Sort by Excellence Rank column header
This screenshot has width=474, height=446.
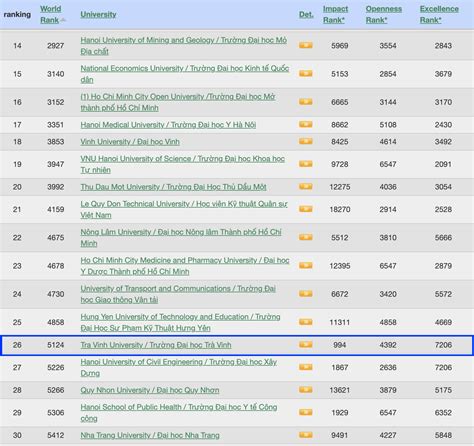click(439, 14)
